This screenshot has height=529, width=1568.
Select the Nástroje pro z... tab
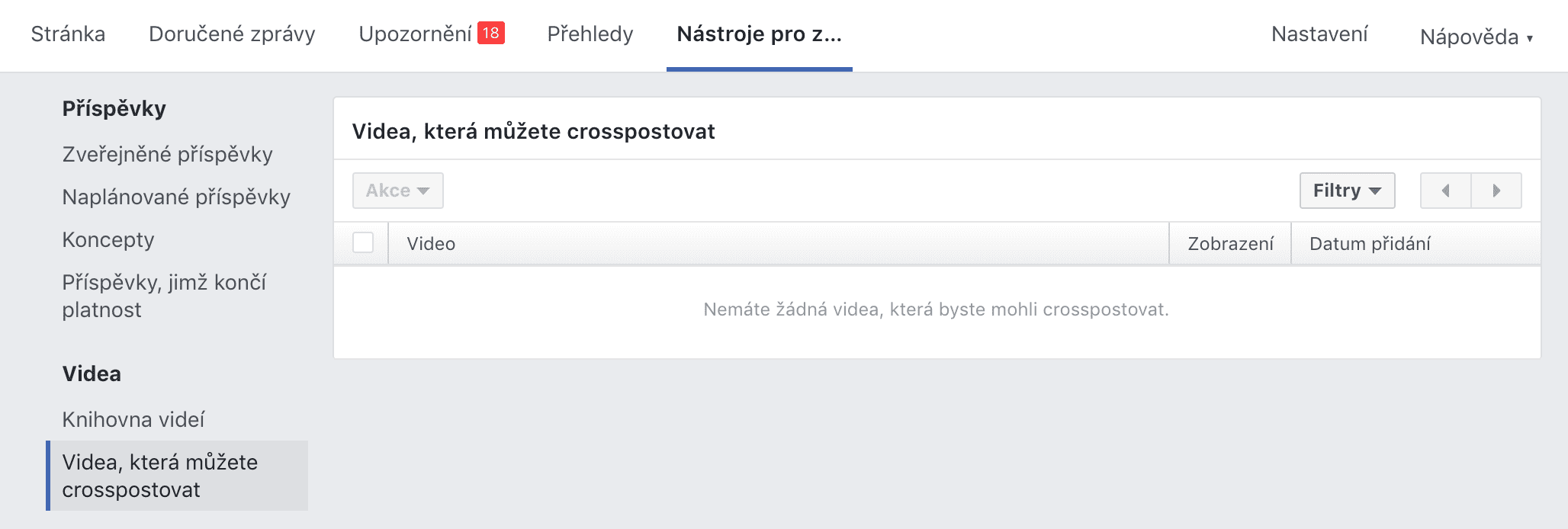coord(759,34)
